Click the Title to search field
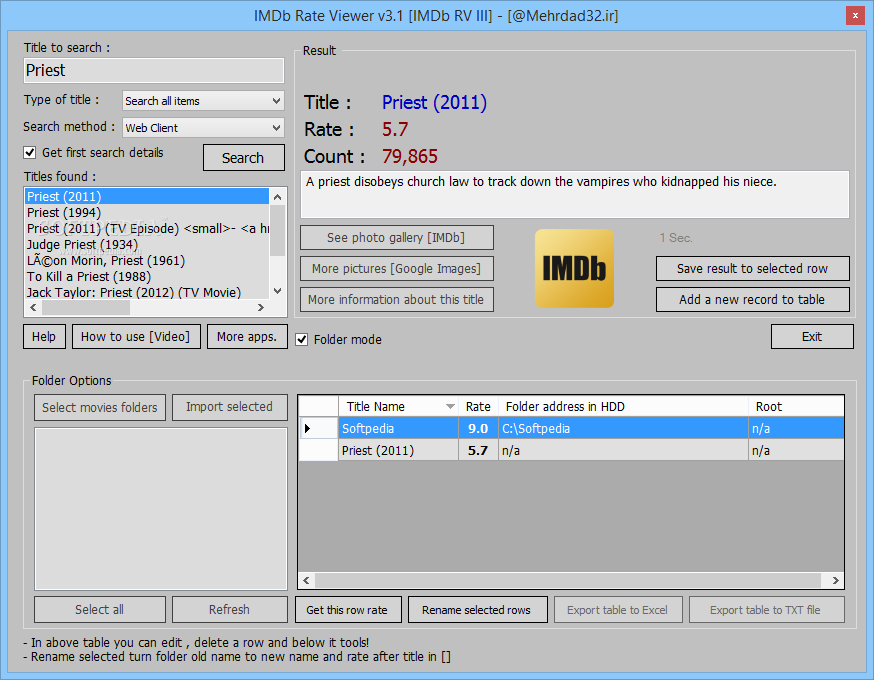This screenshot has width=874, height=680. point(154,70)
